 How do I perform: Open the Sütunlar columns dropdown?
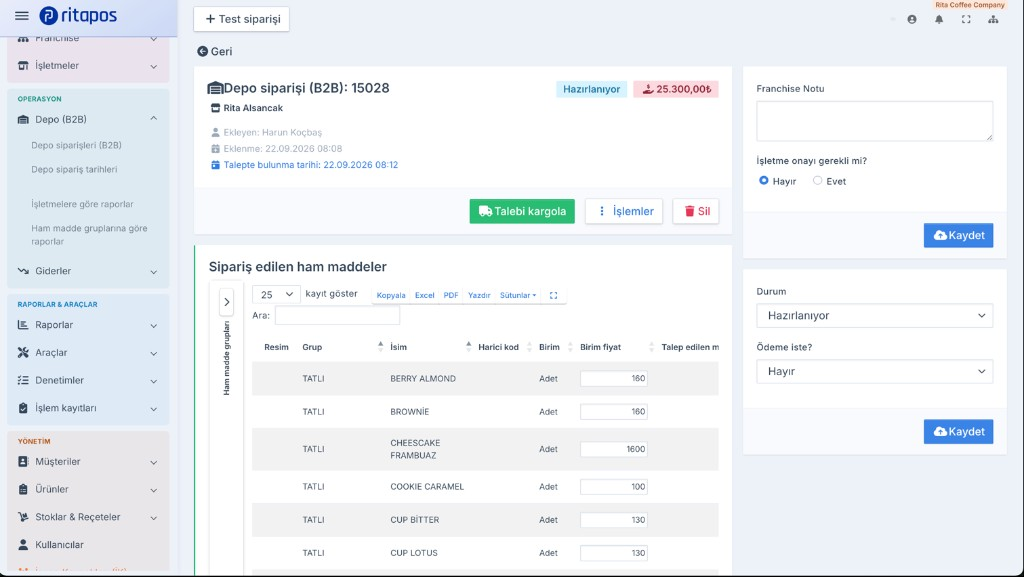[x=518, y=296]
